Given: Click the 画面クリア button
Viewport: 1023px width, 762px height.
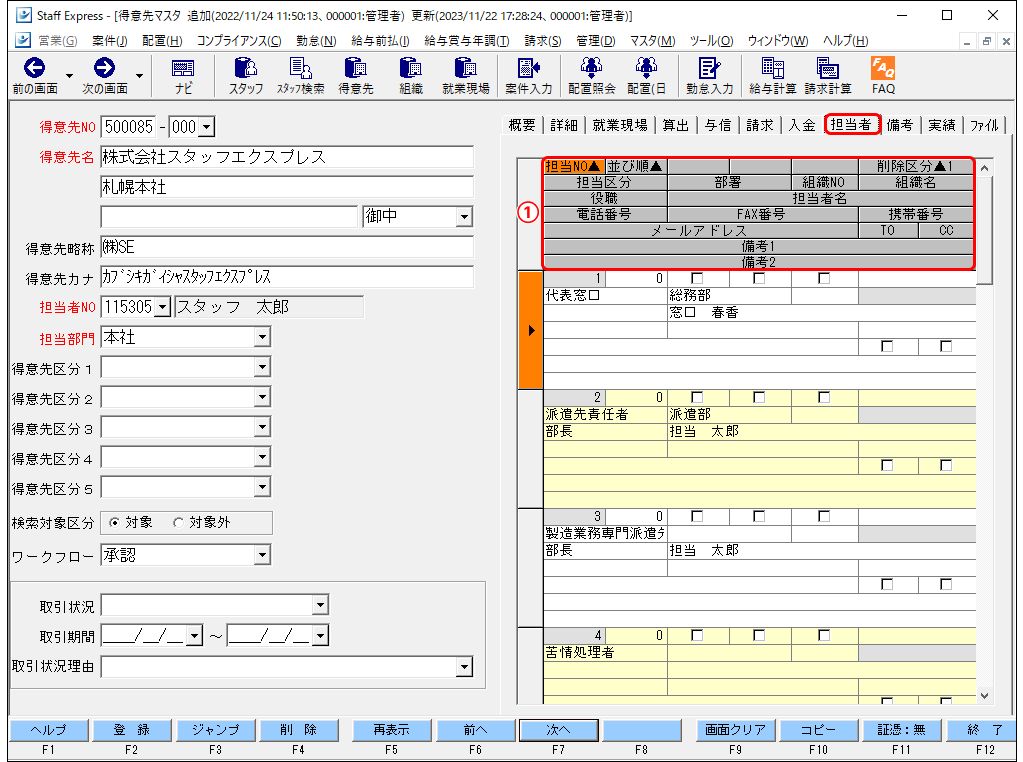Looking at the screenshot, I should pyautogui.click(x=735, y=730).
